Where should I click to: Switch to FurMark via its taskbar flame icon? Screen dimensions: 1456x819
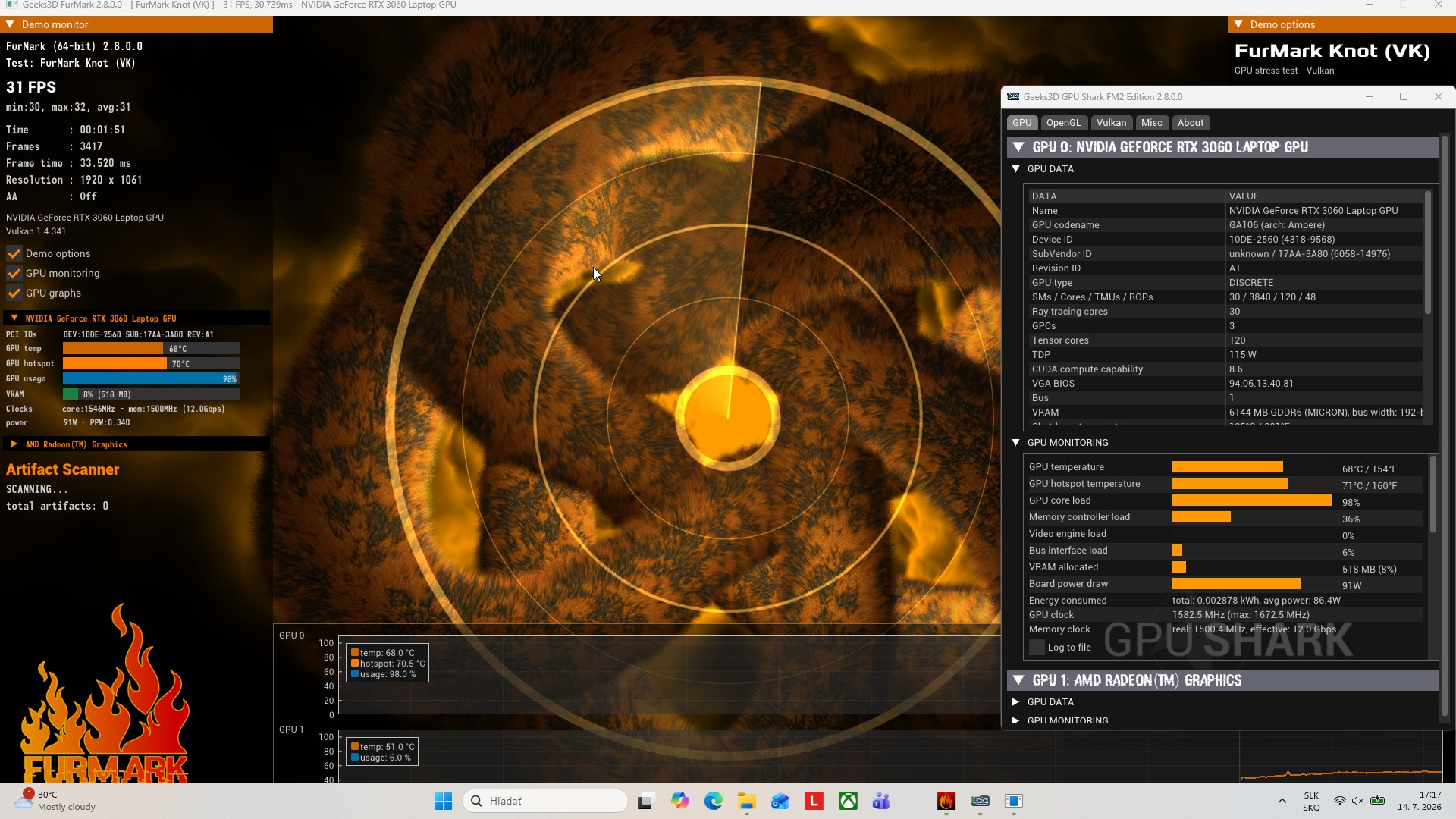[x=946, y=801]
